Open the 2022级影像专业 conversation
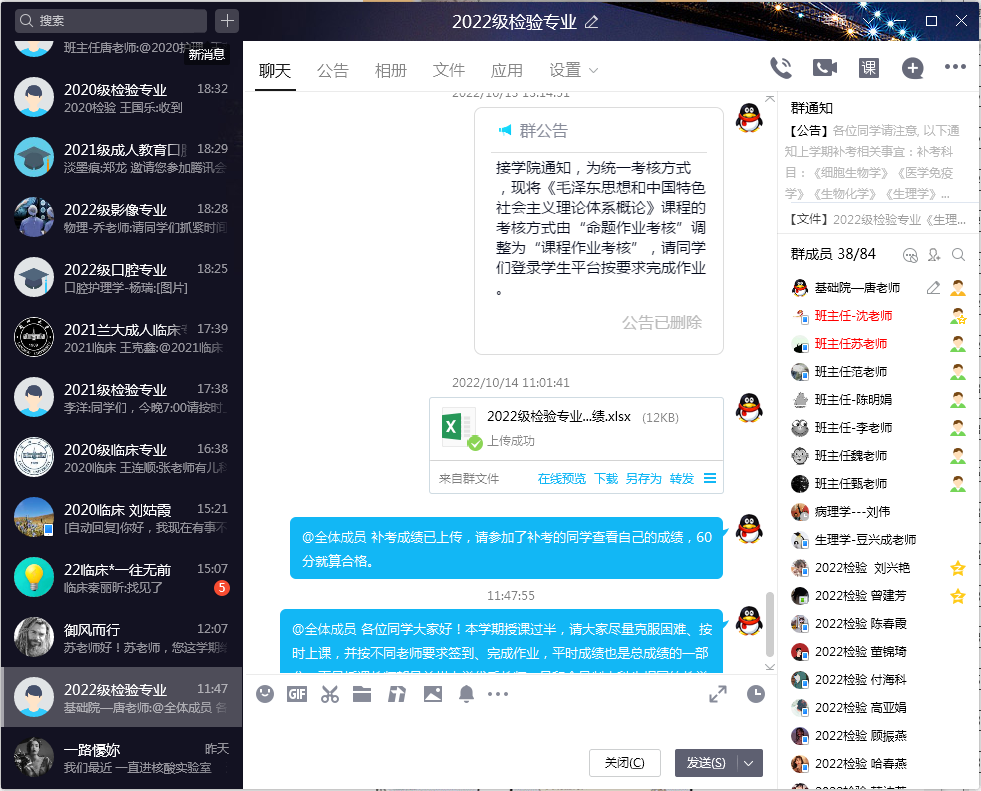 point(121,218)
